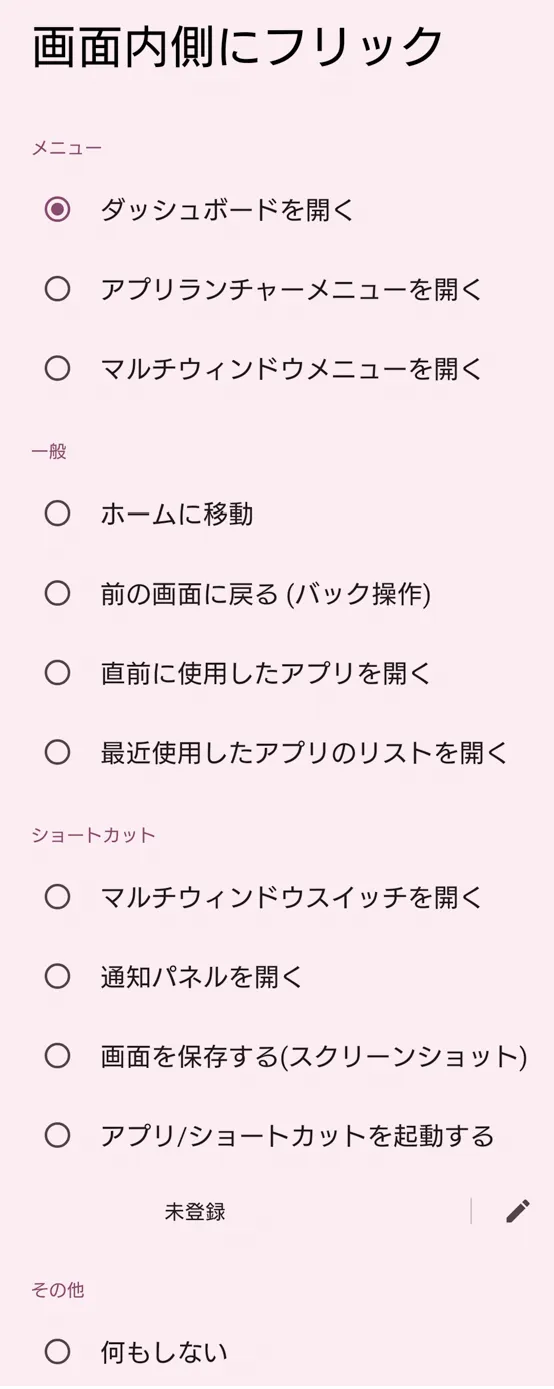Tap the pencil edit icon
This screenshot has height=1389, width=554.
(517, 1211)
